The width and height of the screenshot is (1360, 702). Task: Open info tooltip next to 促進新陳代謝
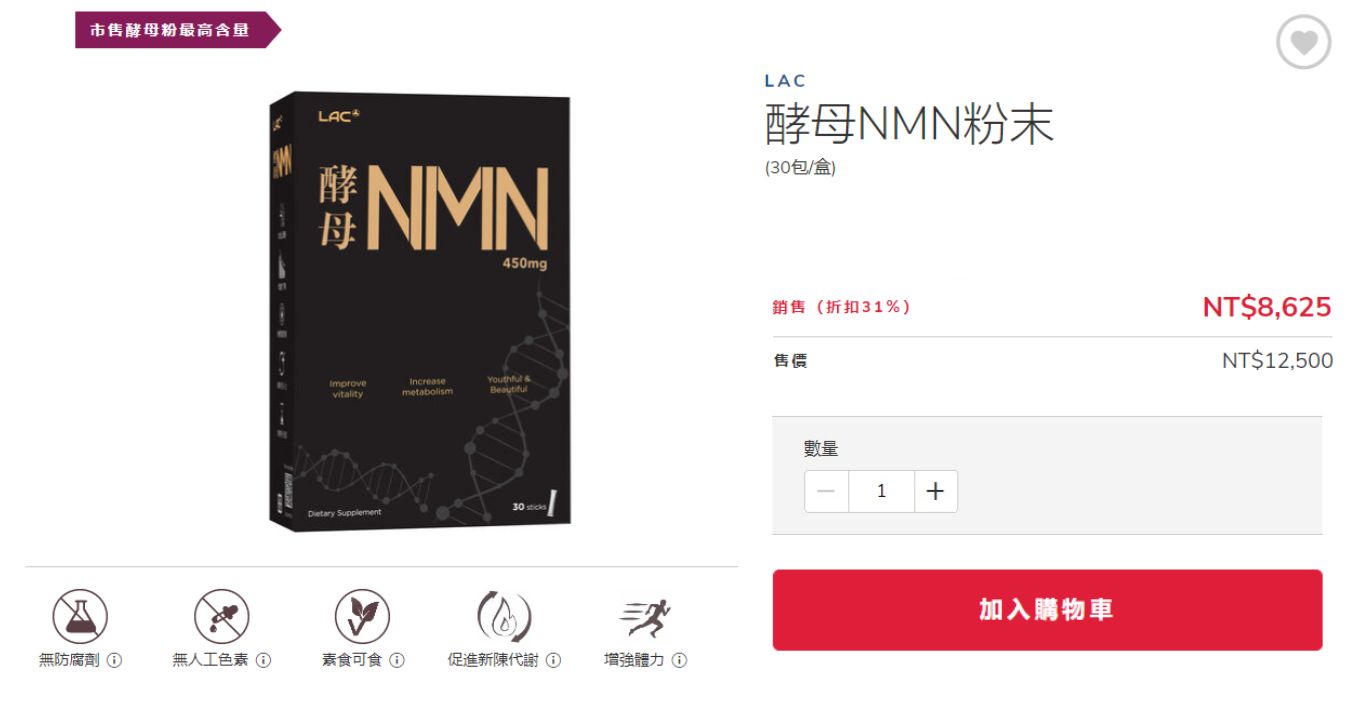pos(553,661)
